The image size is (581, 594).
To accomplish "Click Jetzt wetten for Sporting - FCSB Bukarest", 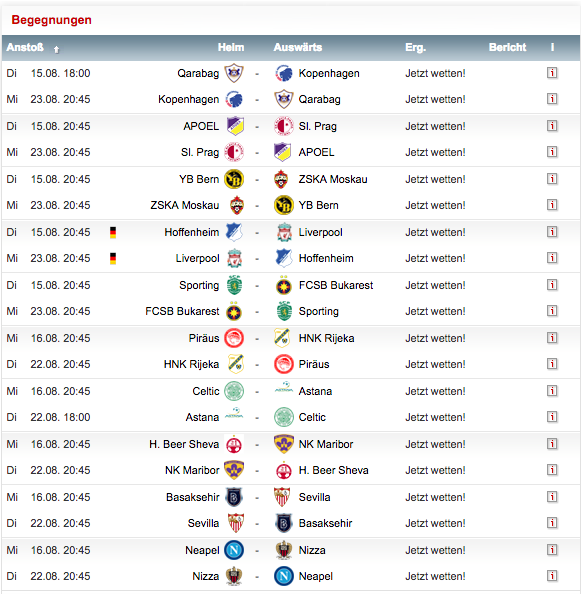I will pos(435,285).
